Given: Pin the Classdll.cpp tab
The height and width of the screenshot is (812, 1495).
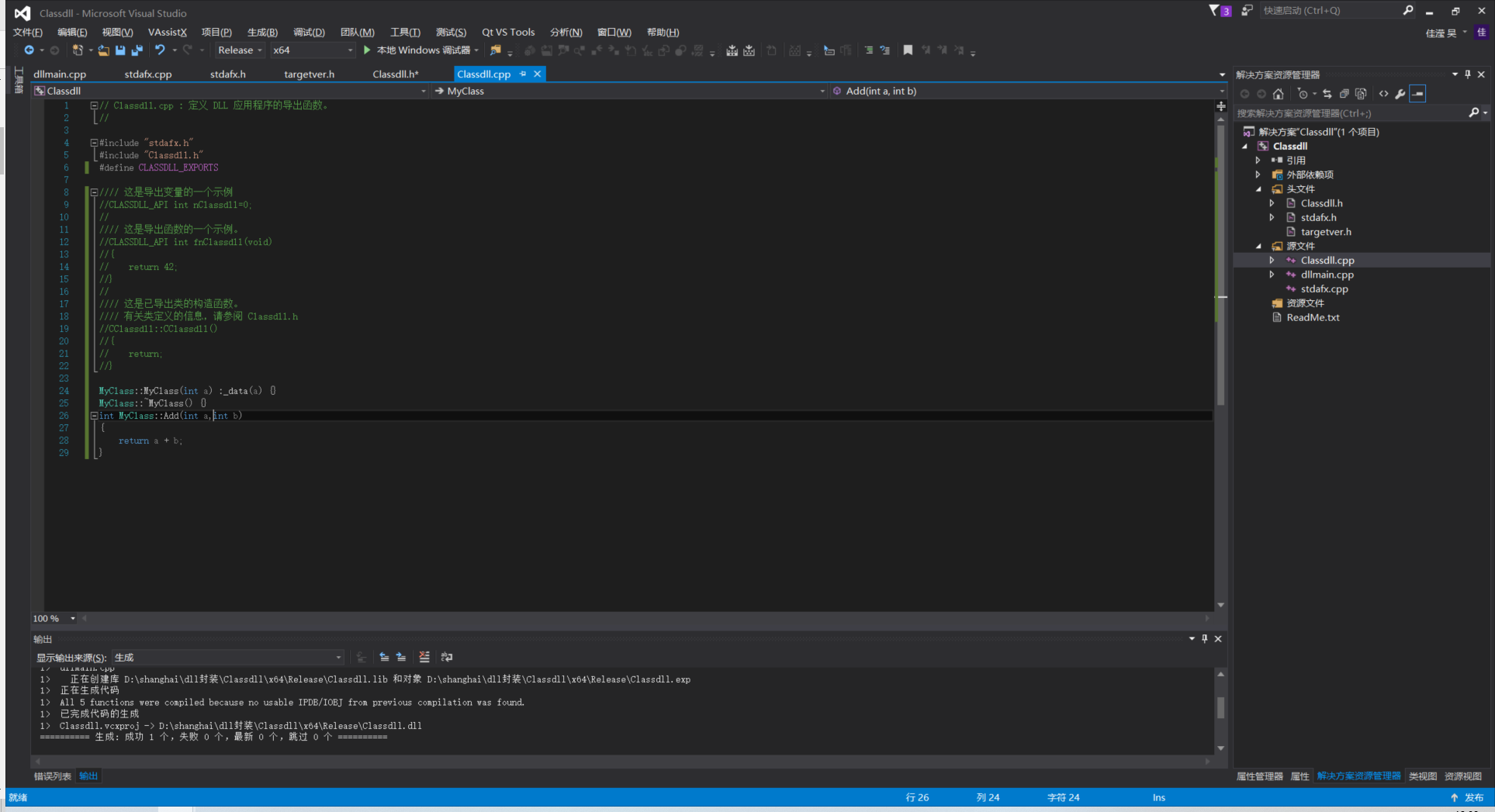Looking at the screenshot, I should tap(523, 74).
